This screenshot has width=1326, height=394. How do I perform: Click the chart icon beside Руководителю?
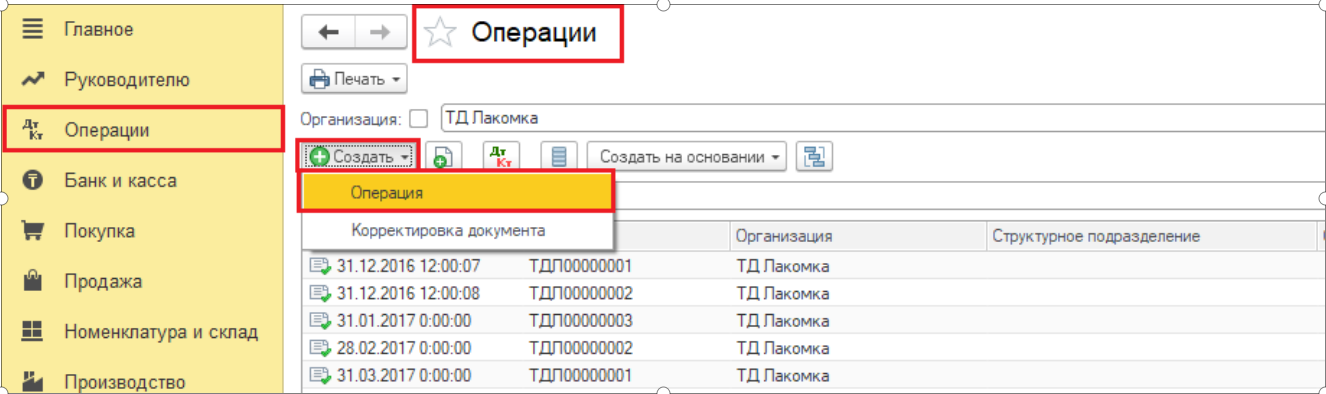(x=33, y=79)
